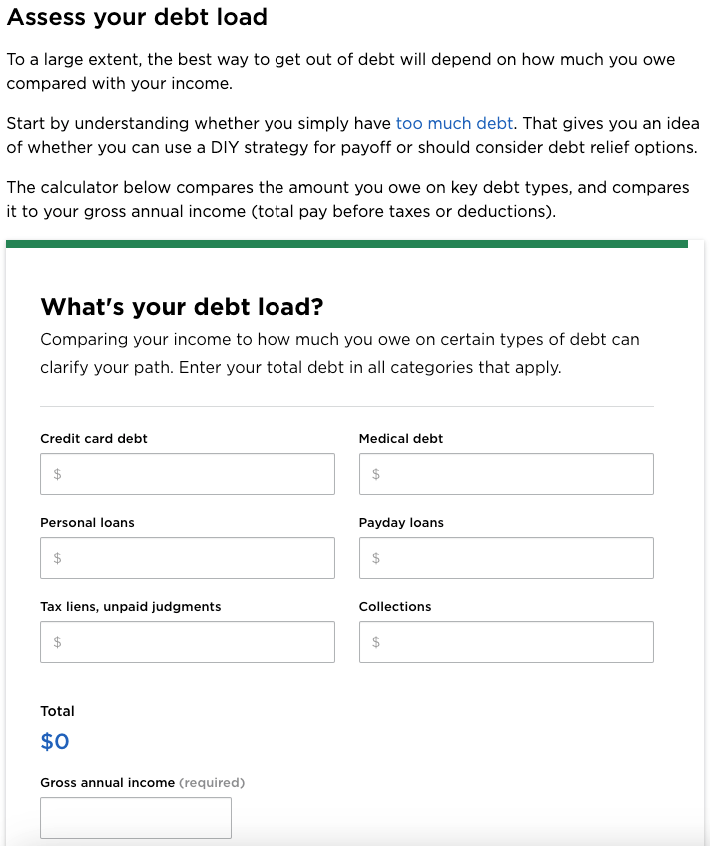
Task: Focus the Tax liens, unpaid judgments field
Action: pos(187,642)
